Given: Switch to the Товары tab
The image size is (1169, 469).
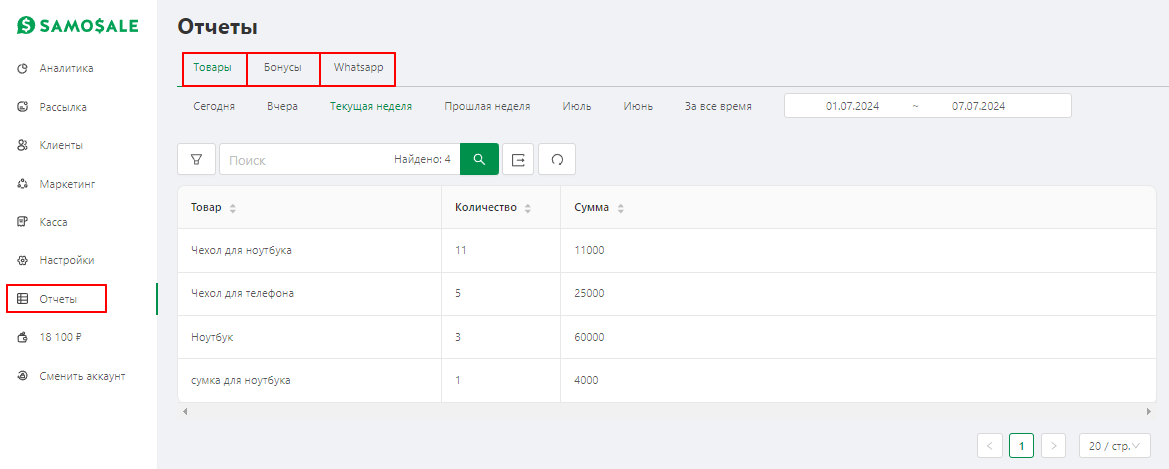Looking at the screenshot, I should (212, 68).
